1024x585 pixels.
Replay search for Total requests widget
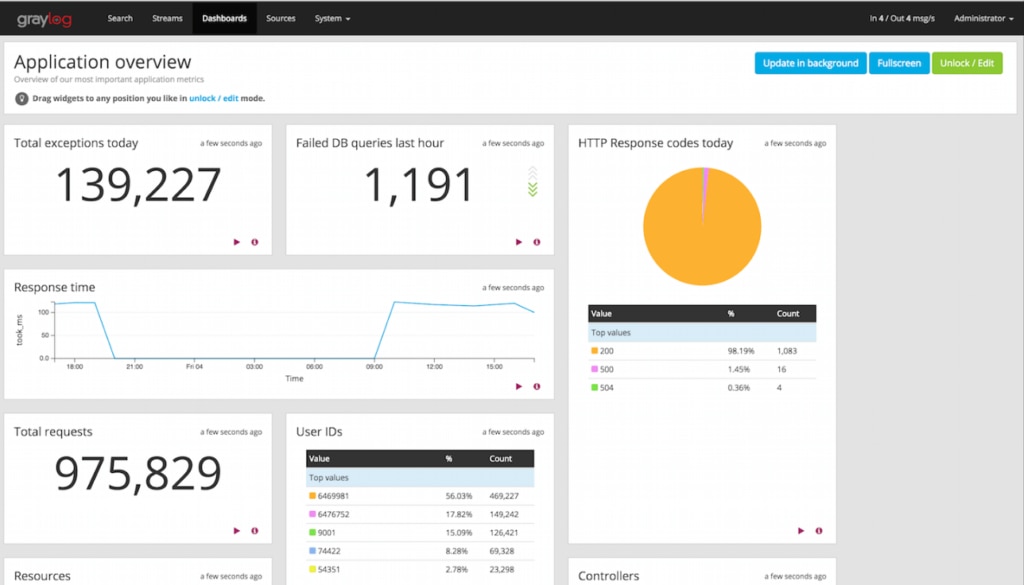(236, 531)
